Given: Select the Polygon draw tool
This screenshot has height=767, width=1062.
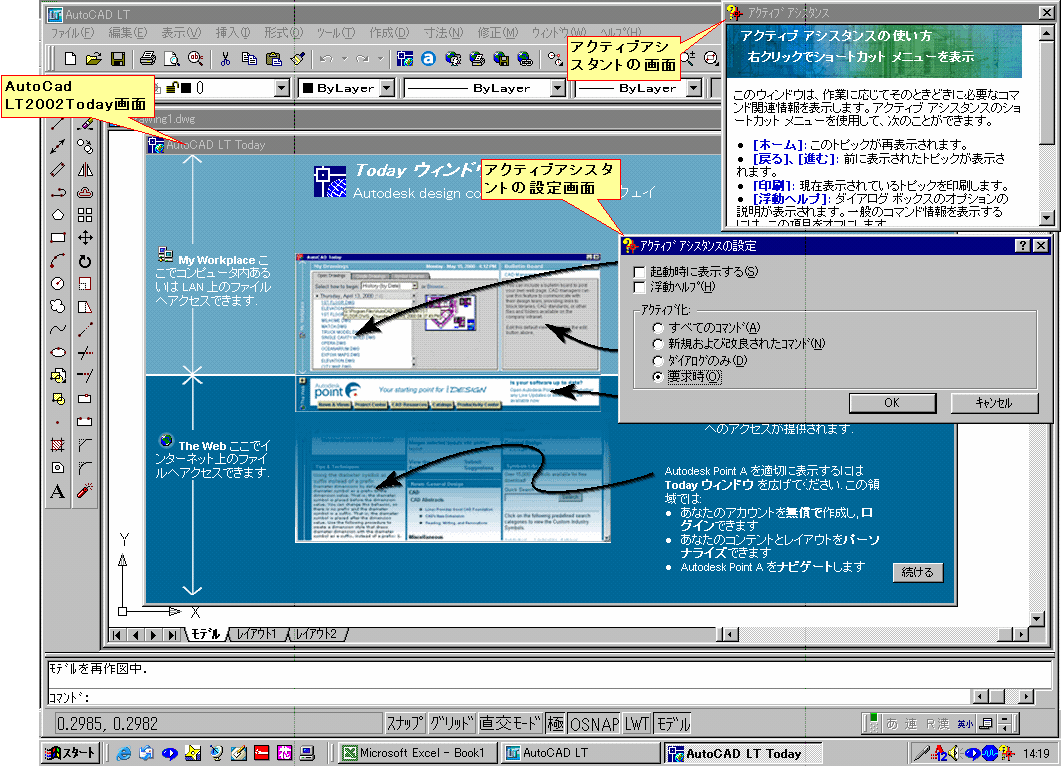Looking at the screenshot, I should point(58,215).
